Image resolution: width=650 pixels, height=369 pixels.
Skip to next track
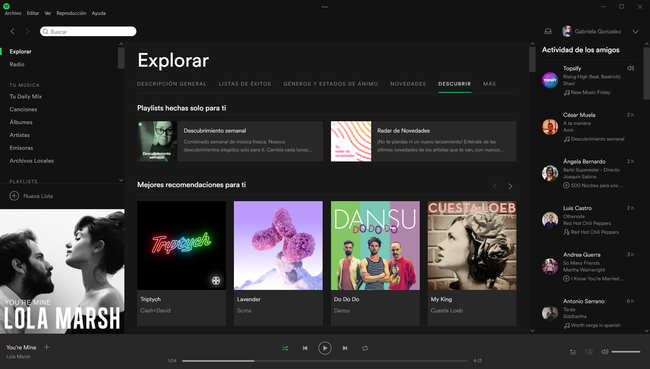click(344, 348)
